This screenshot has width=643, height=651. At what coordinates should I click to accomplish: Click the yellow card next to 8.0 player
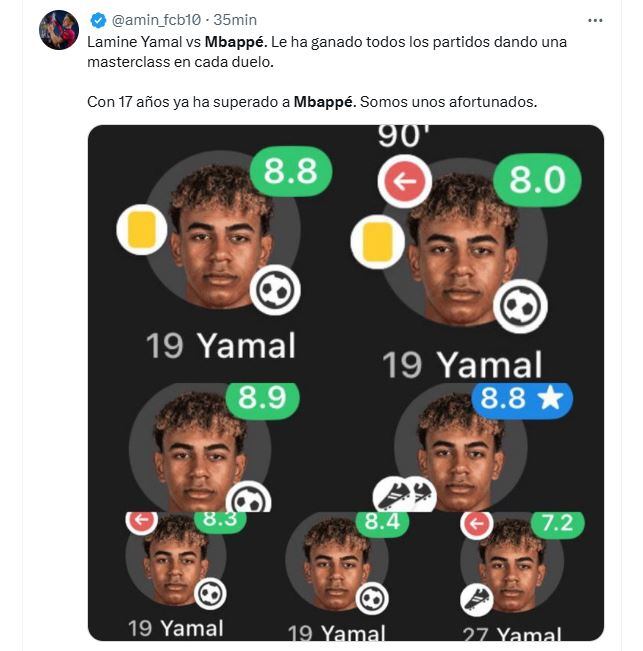pos(377,242)
